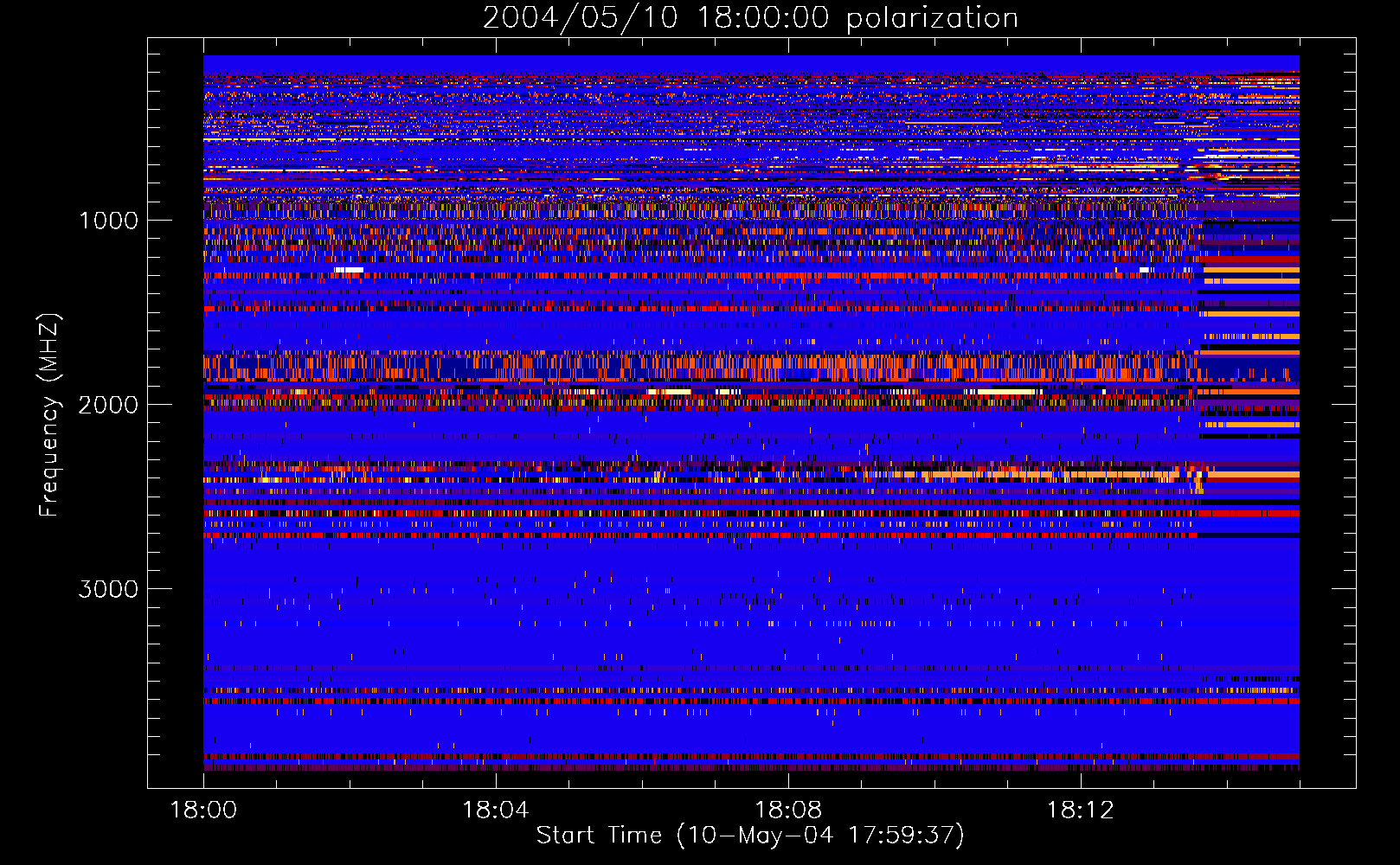The width and height of the screenshot is (1400, 865).
Task: Click the 18:12 time tick label
Action: pyautogui.click(x=1080, y=811)
